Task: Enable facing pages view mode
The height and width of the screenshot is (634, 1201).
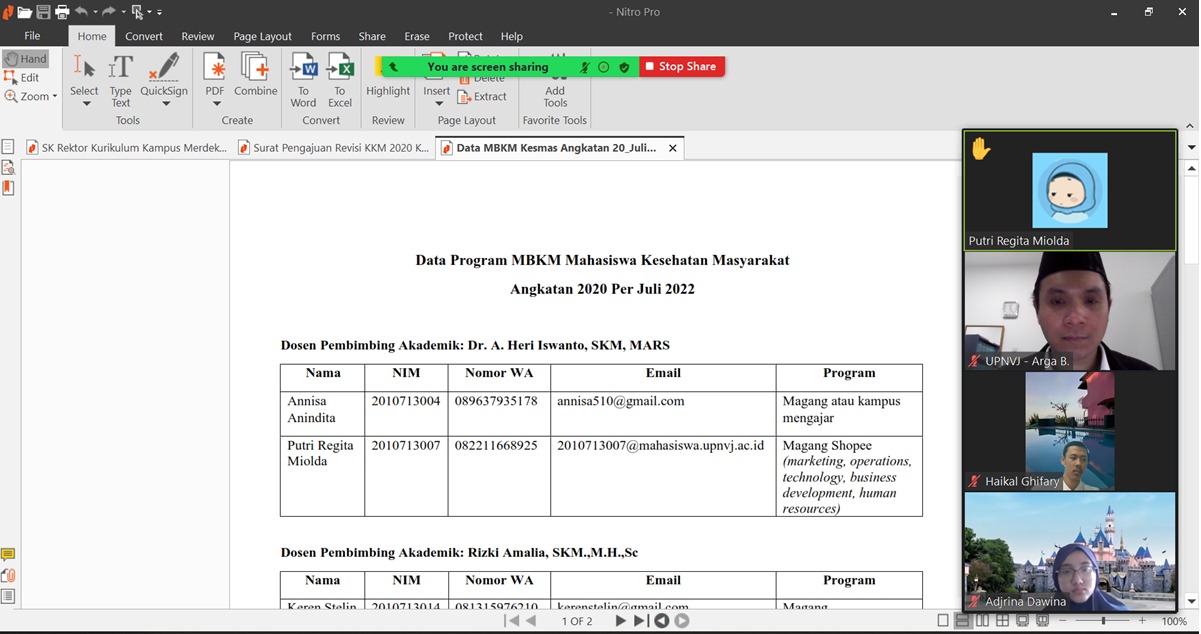Action: pos(981,621)
